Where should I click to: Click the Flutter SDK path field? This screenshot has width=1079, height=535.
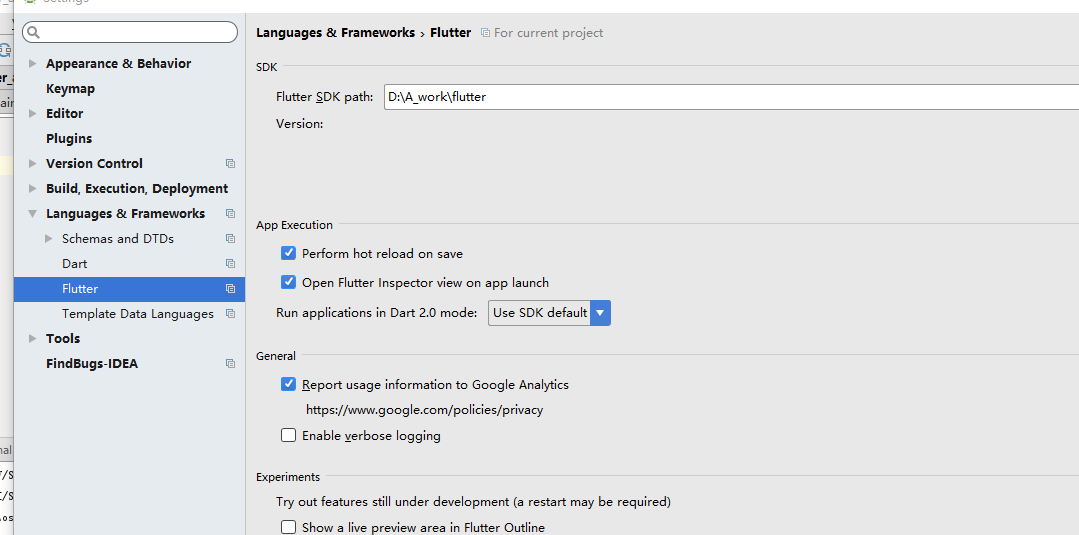tap(731, 97)
